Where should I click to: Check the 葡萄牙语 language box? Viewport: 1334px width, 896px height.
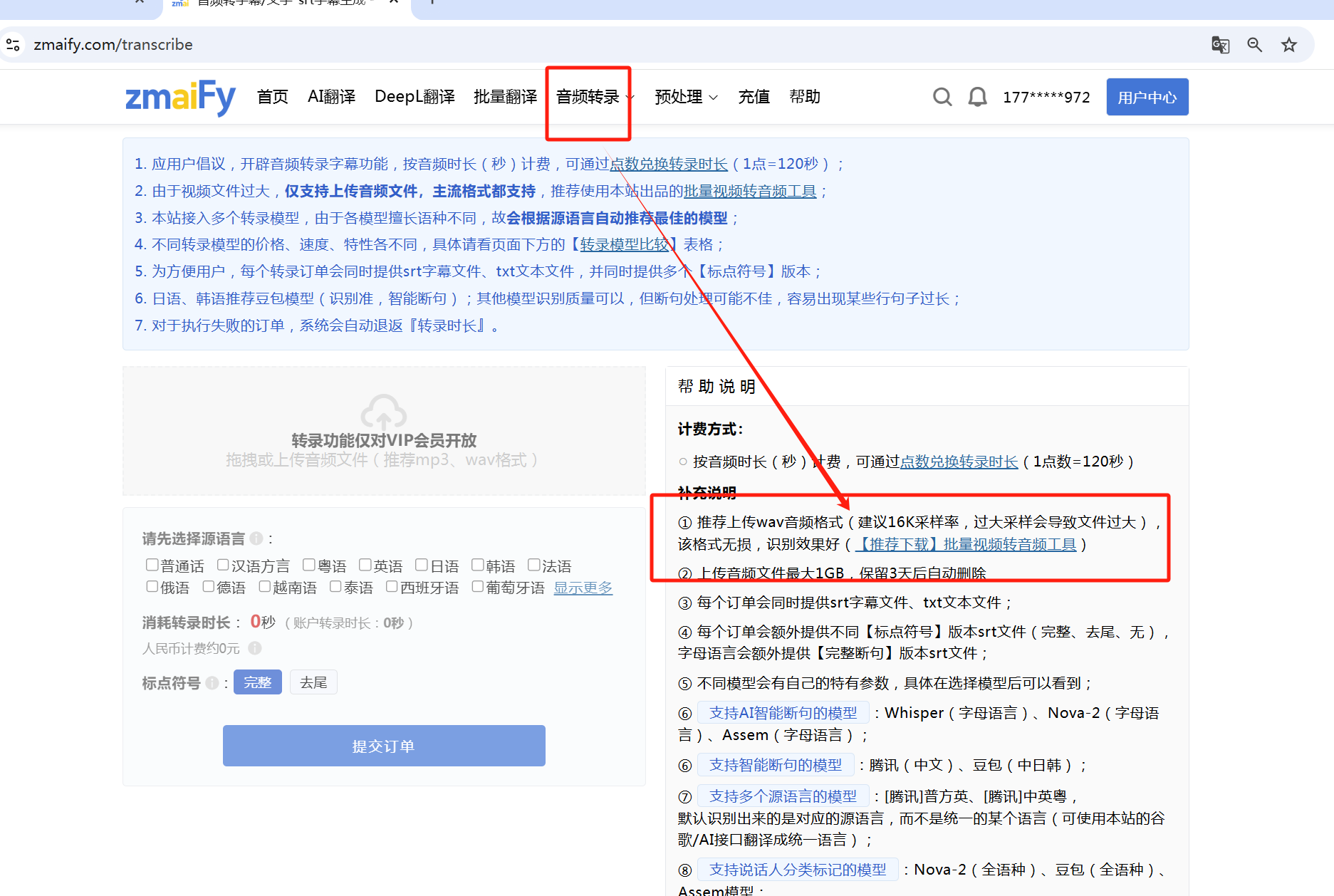(477, 586)
